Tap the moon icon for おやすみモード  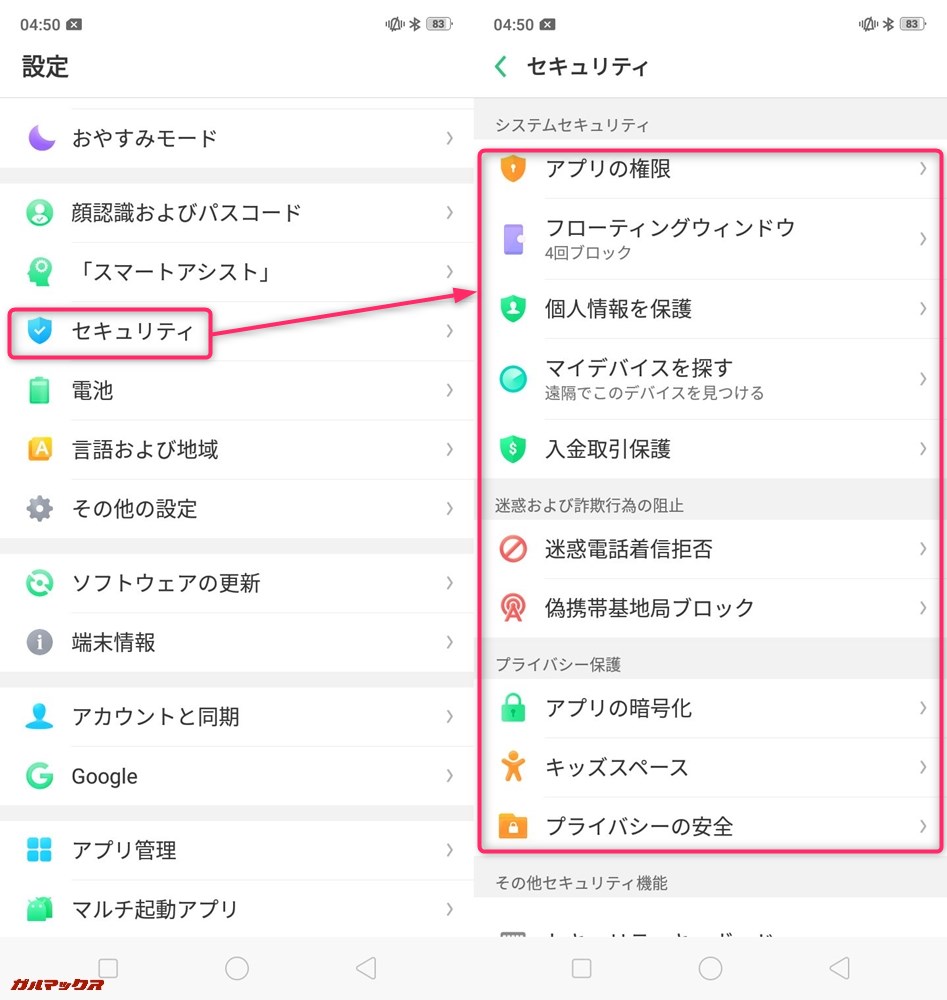pos(41,138)
